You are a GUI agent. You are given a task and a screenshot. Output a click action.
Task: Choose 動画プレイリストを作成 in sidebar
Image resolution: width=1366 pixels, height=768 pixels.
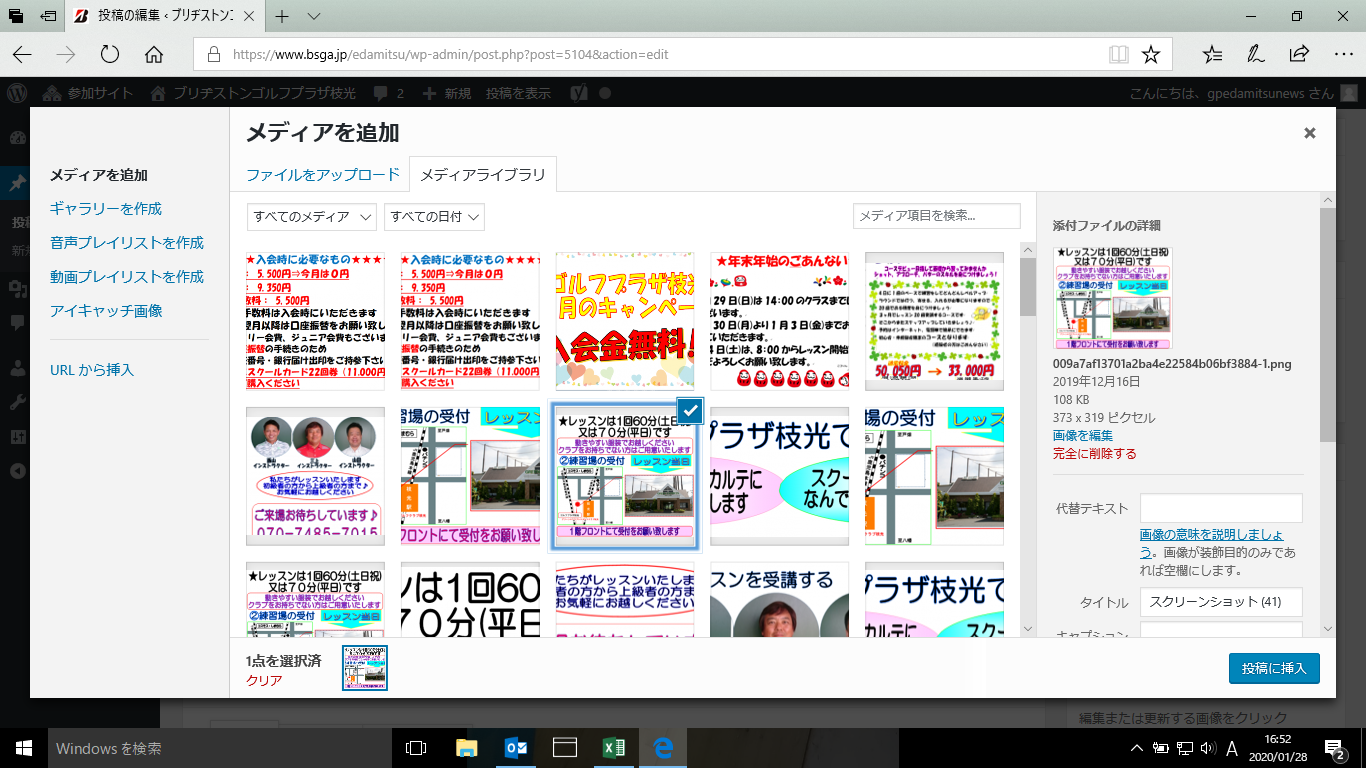coord(127,277)
